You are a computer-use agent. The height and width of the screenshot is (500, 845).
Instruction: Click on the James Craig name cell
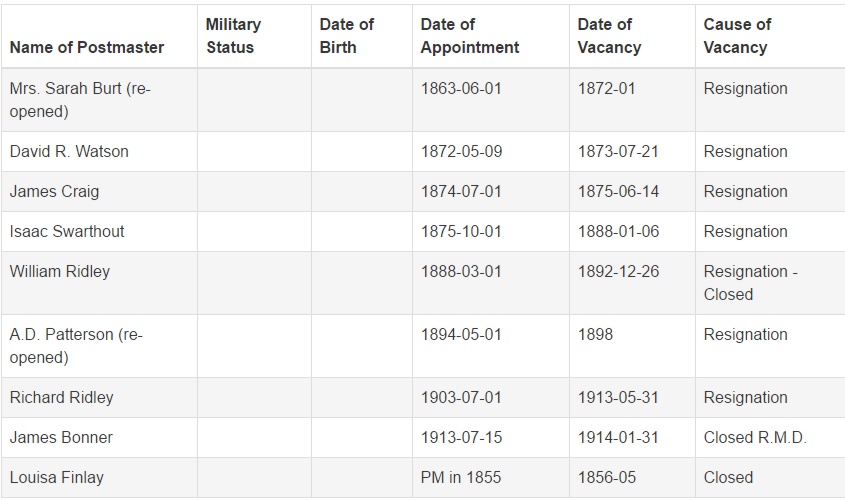click(54, 192)
